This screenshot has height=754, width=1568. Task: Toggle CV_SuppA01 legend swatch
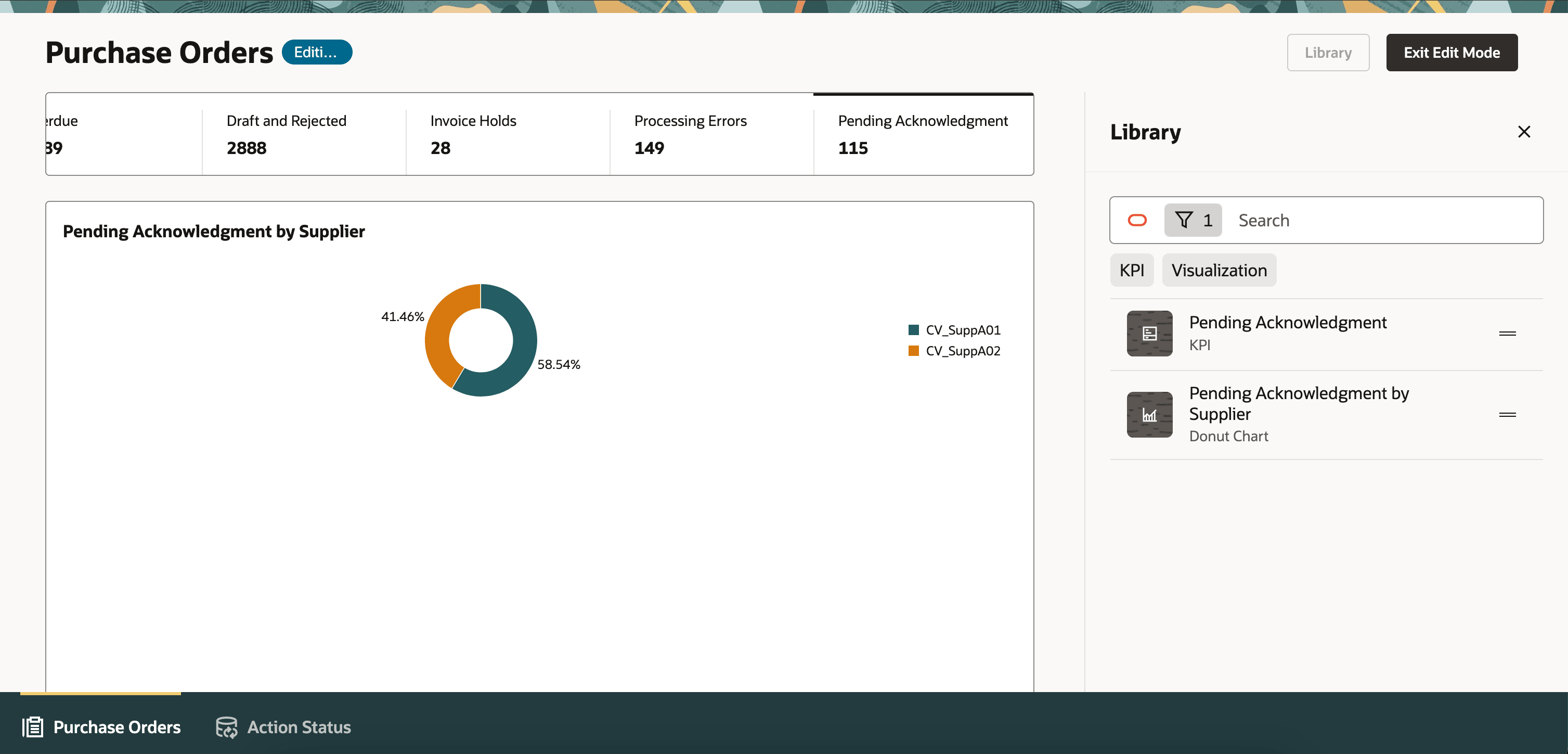coord(913,330)
